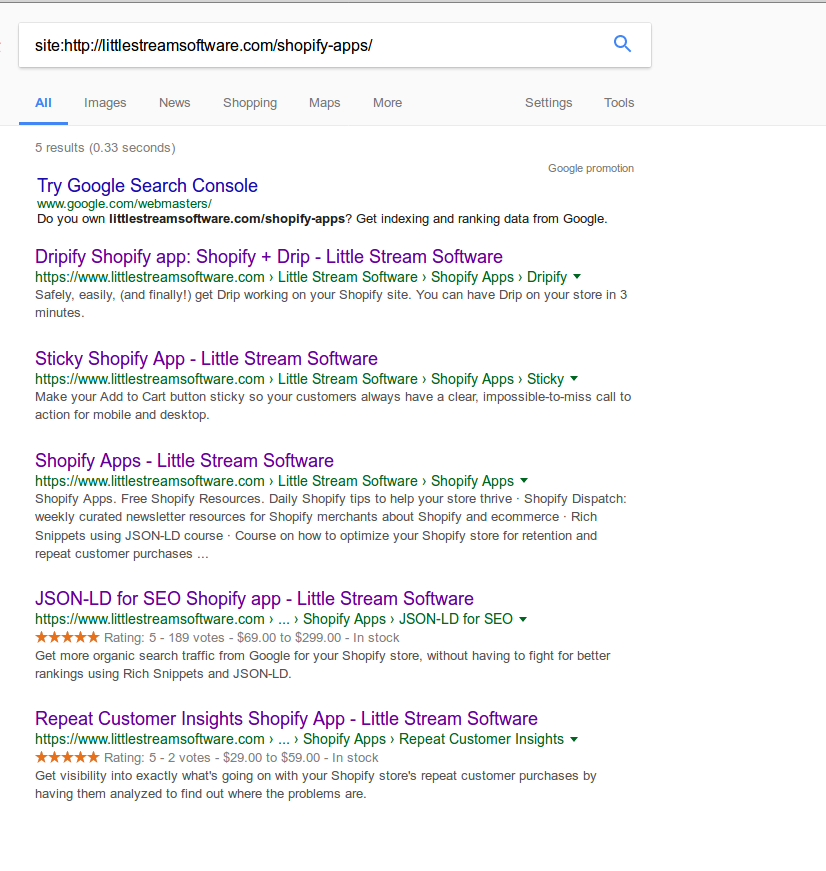Open Repeat Customer Insights Shopify App result
The image size is (826, 871).
pyautogui.click(x=286, y=719)
